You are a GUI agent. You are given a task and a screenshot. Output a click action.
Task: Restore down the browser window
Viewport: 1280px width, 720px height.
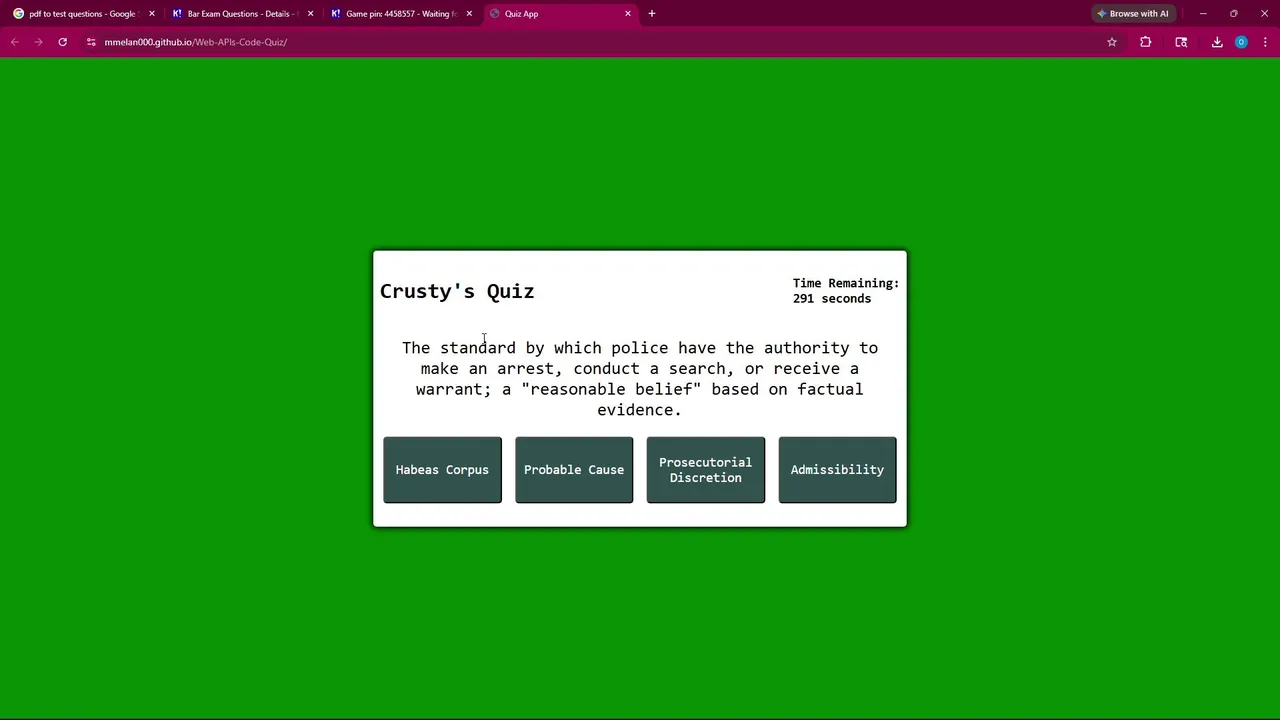click(1234, 14)
